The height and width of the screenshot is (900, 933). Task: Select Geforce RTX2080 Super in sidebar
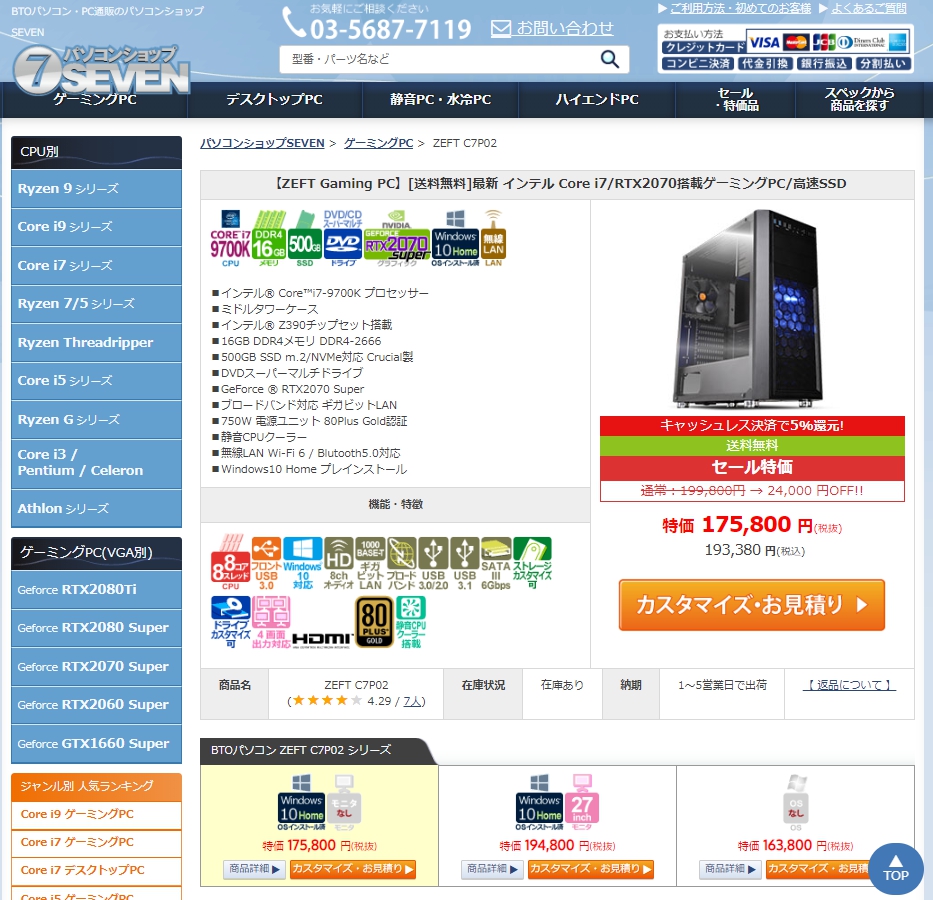pyautogui.click(x=96, y=628)
